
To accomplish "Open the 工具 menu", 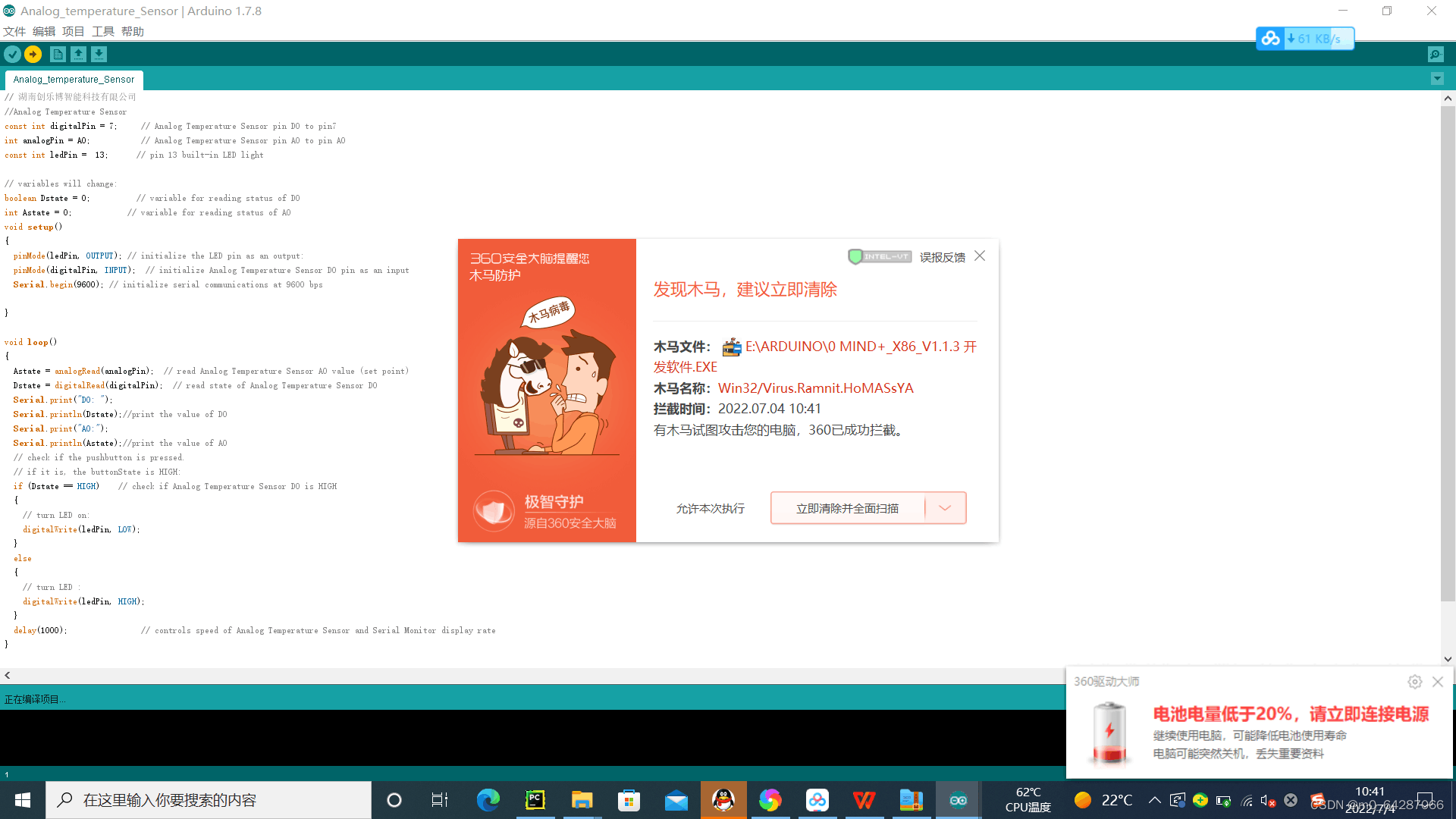I will (x=103, y=31).
